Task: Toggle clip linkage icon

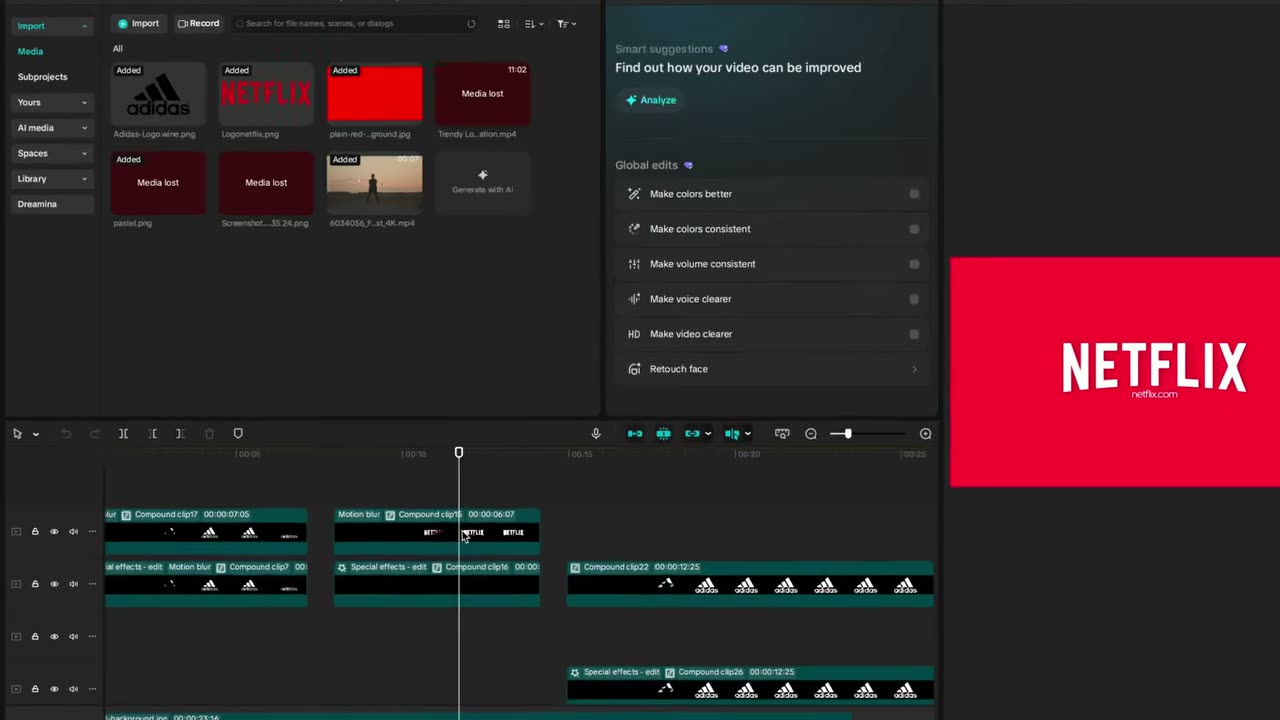Action: tap(692, 434)
